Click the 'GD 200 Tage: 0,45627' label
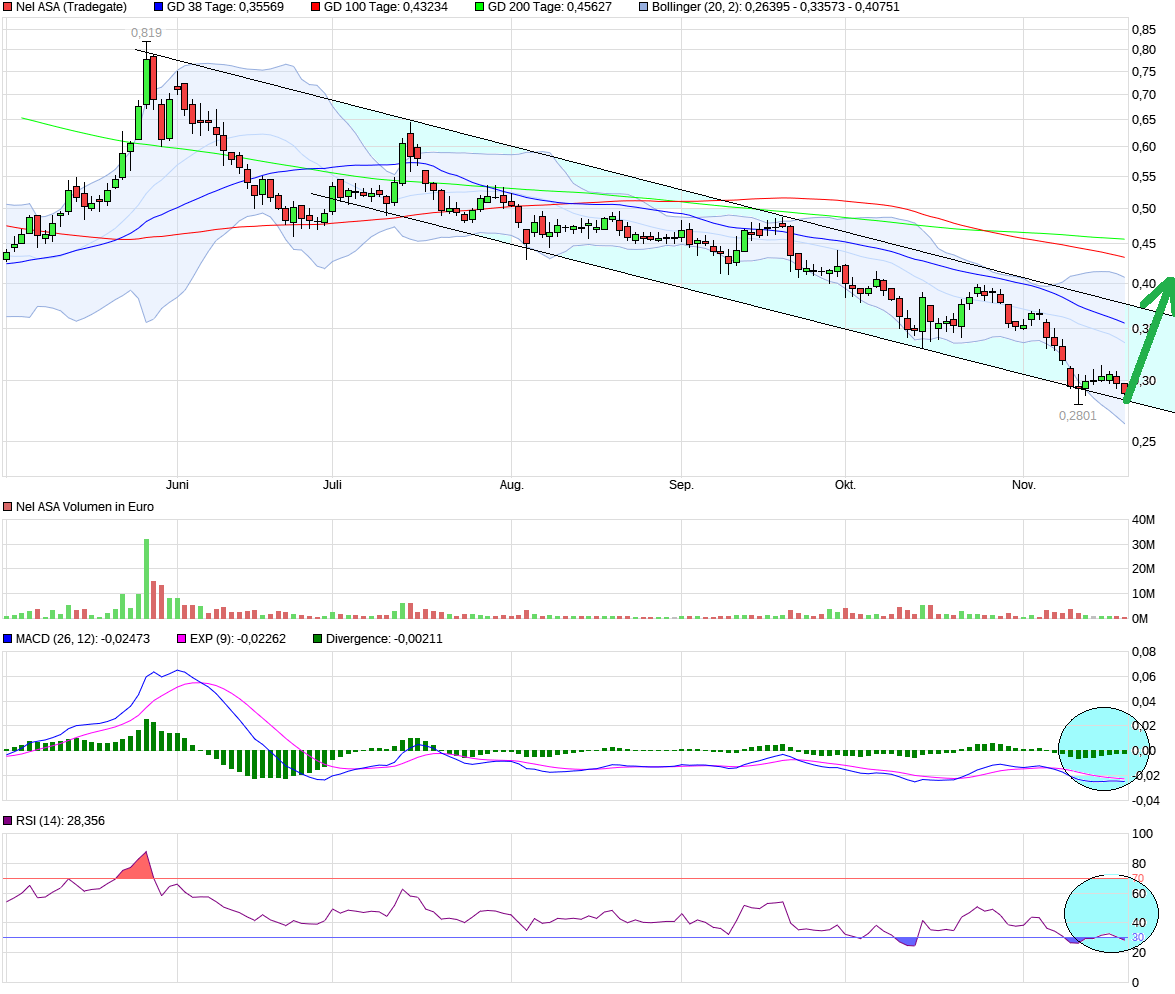The image size is (1175, 994). tap(550, 7)
